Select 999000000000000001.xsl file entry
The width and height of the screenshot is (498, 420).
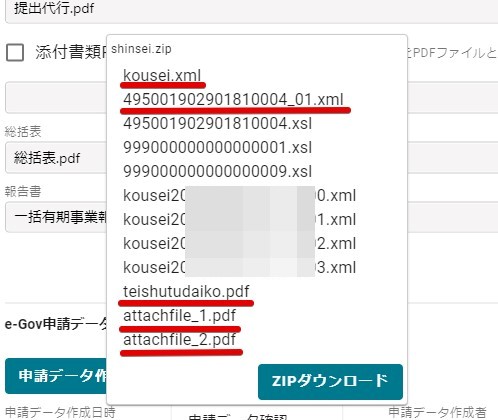[x=218, y=148]
